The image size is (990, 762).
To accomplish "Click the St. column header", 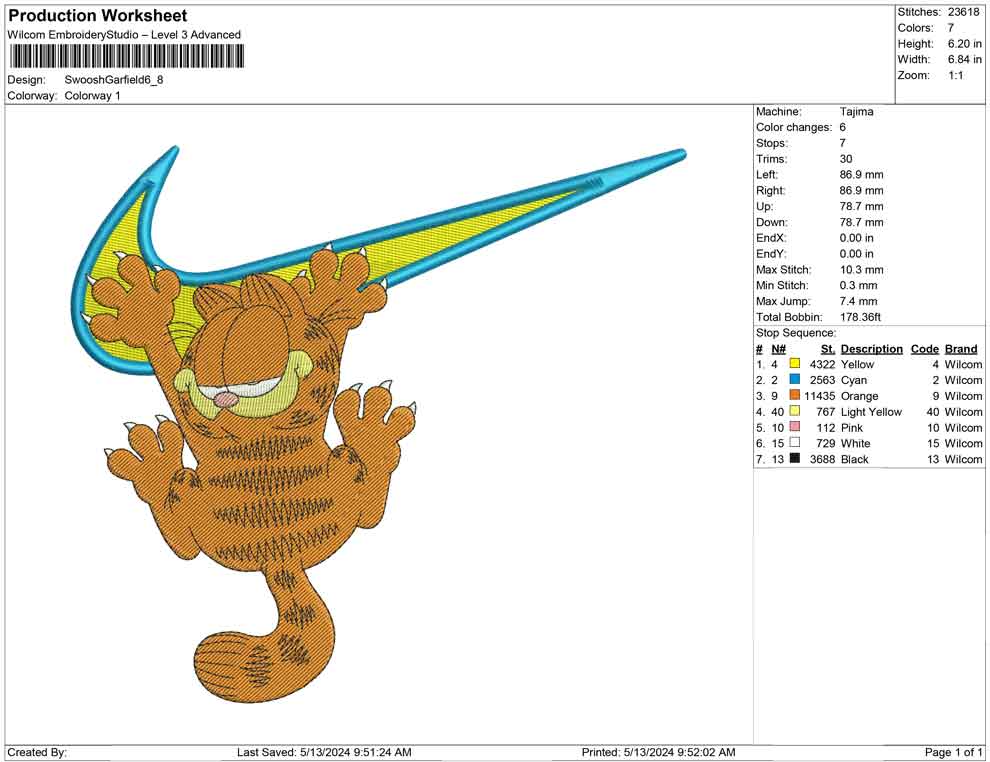I will point(827,349).
